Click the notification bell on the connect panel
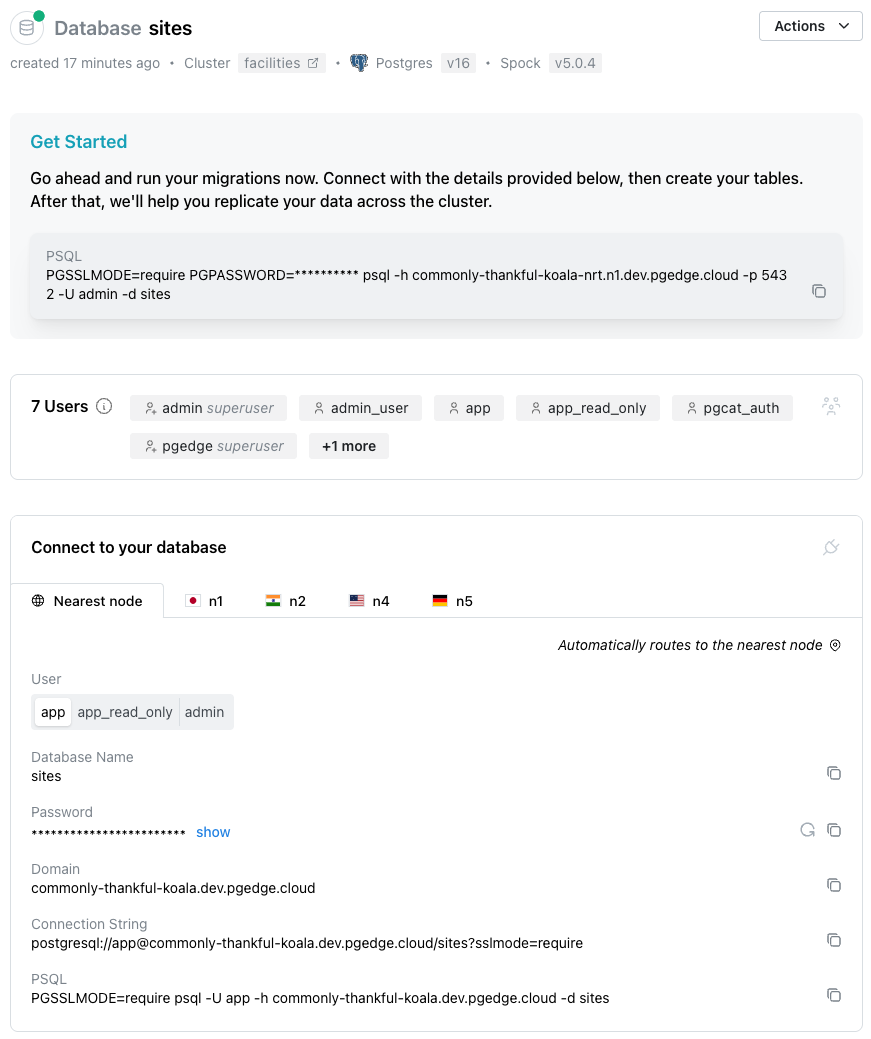 [x=830, y=548]
